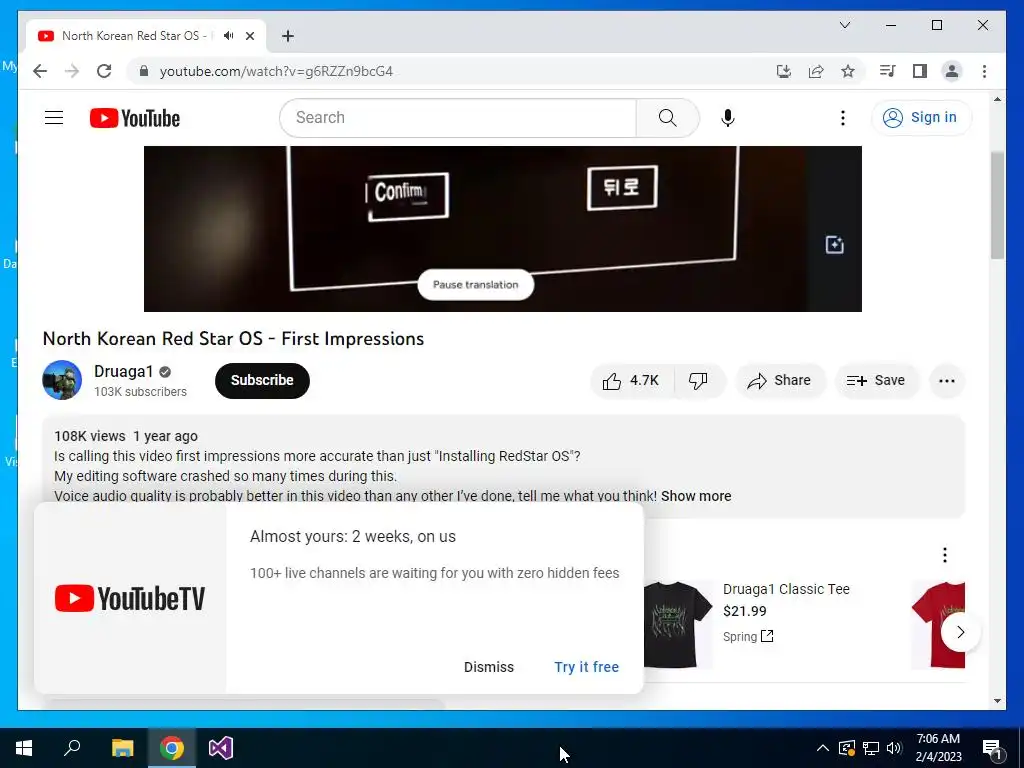
Task: Go to YouTube home via logo
Action: (x=135, y=118)
